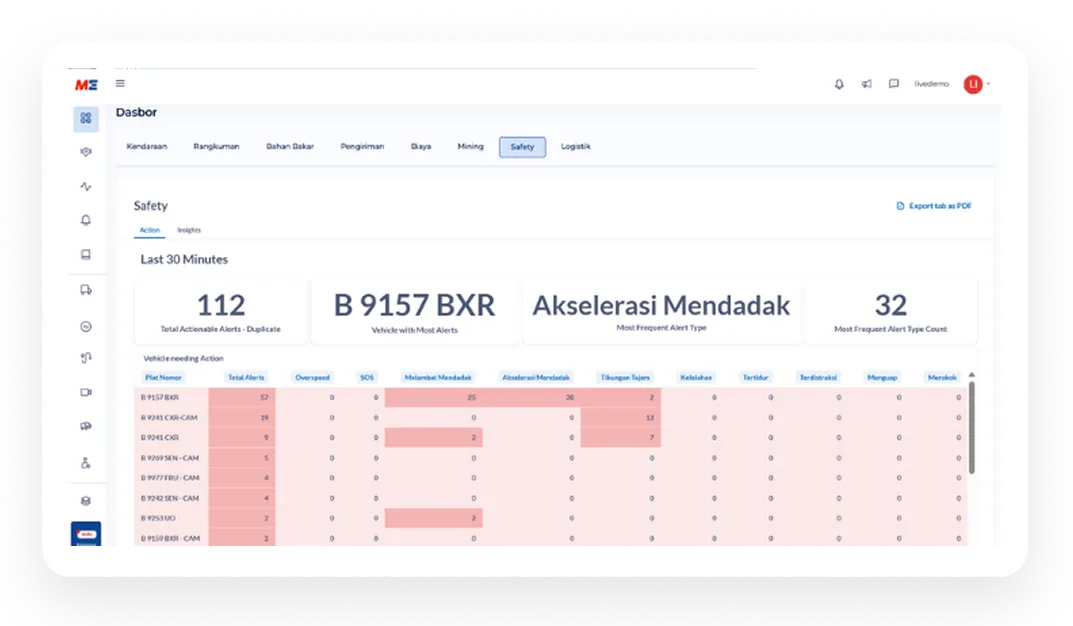Click the blue badge at sidebar bottom
Viewport: 1073px width, 626px height.
pos(86,534)
